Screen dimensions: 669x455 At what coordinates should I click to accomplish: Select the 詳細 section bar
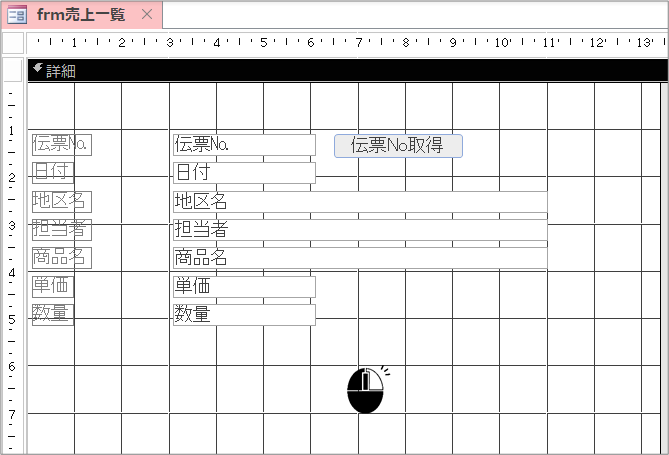coord(347,70)
